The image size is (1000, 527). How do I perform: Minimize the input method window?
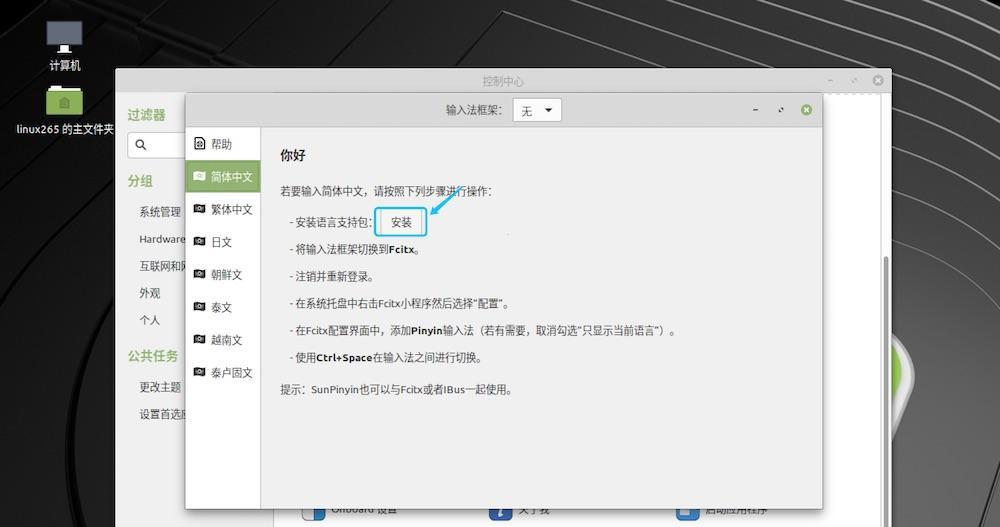[756, 110]
